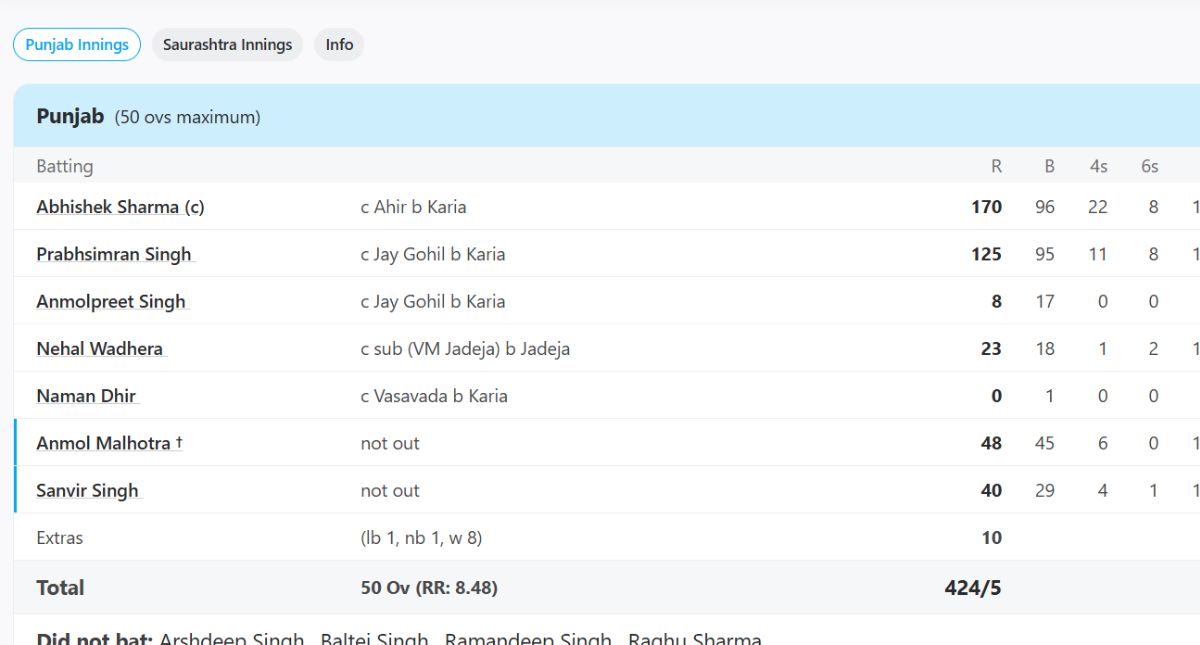Click Anmol Malhotra's runs '48'
1200x645 pixels.
pyautogui.click(x=991, y=443)
